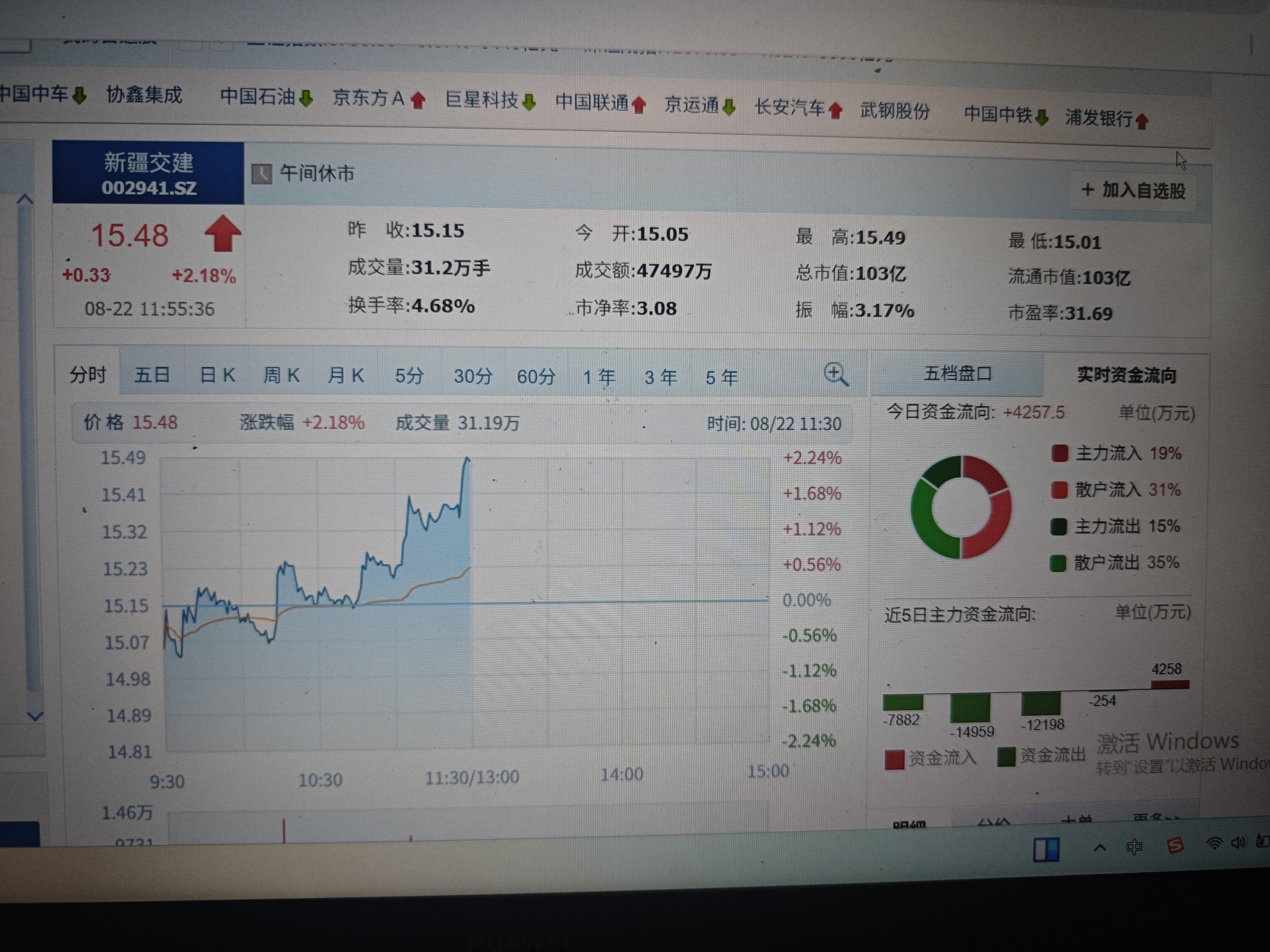
Task: Open 中国中铁 stock link
Action: point(998,114)
